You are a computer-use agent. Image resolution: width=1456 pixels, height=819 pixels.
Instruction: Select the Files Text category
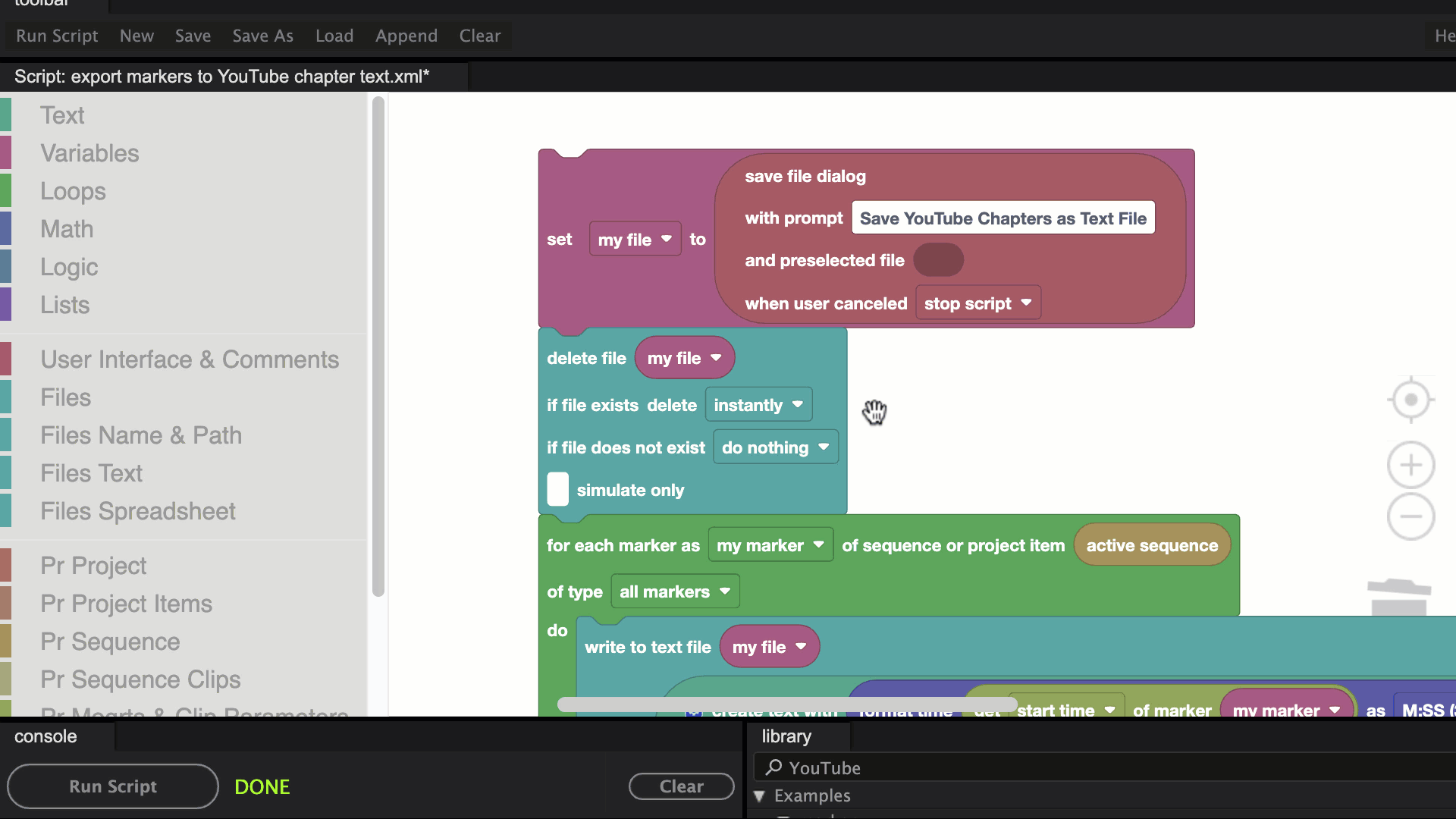coord(91,473)
